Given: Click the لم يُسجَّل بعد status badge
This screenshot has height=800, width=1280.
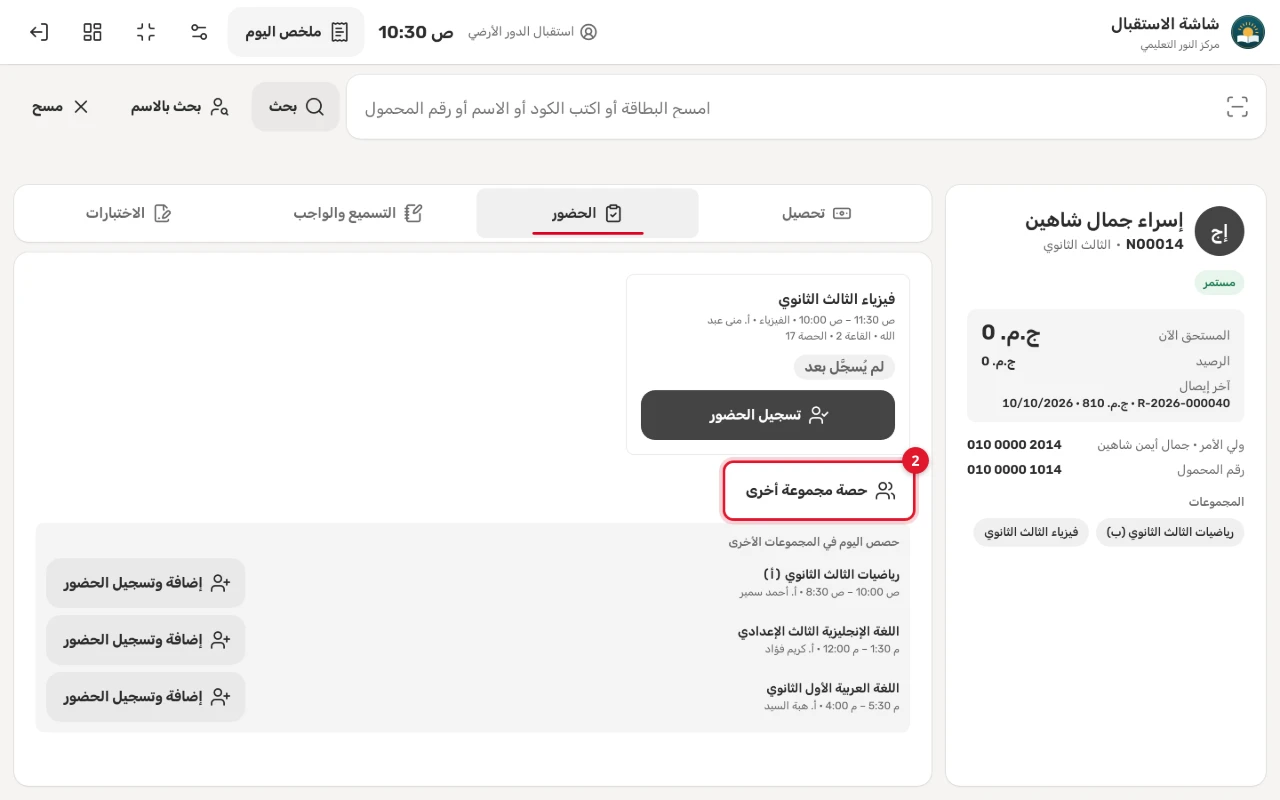Looking at the screenshot, I should pos(844,367).
